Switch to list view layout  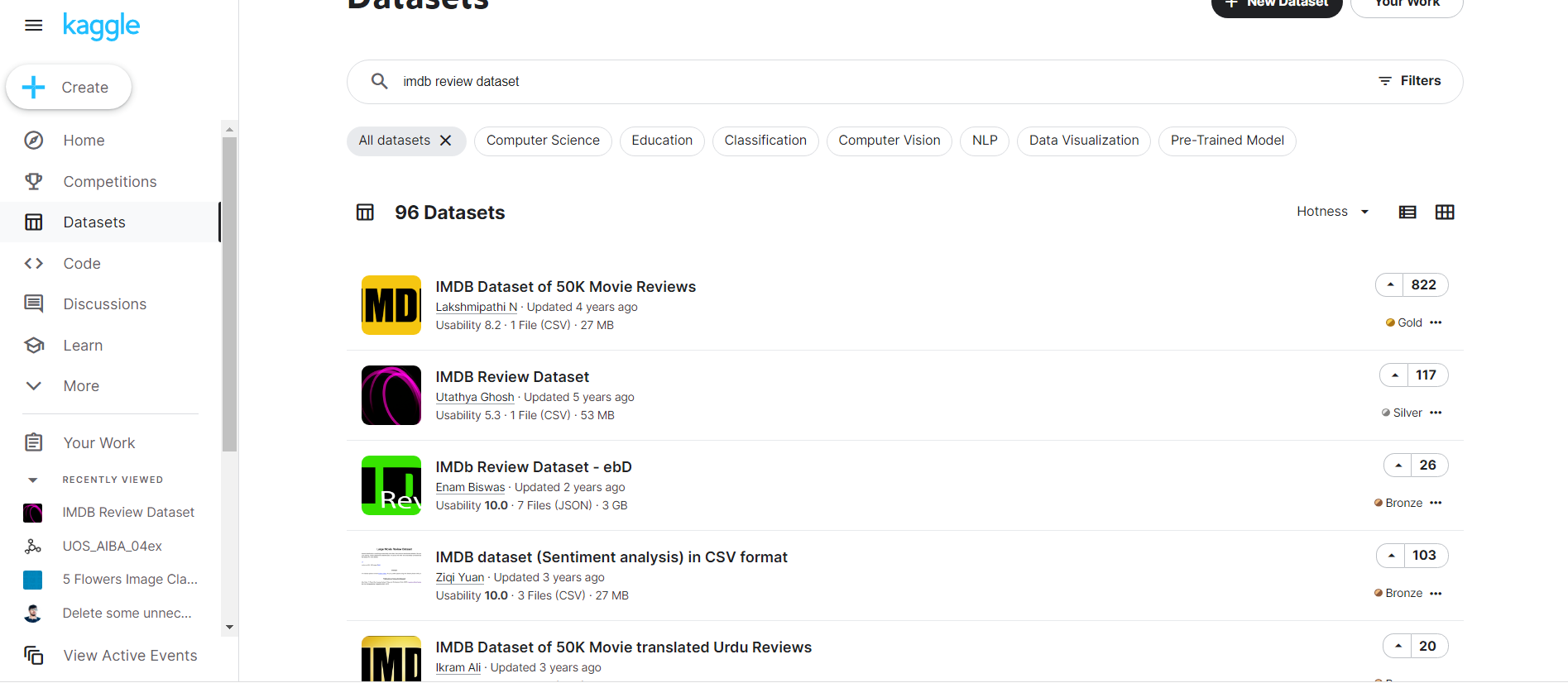[1407, 213]
